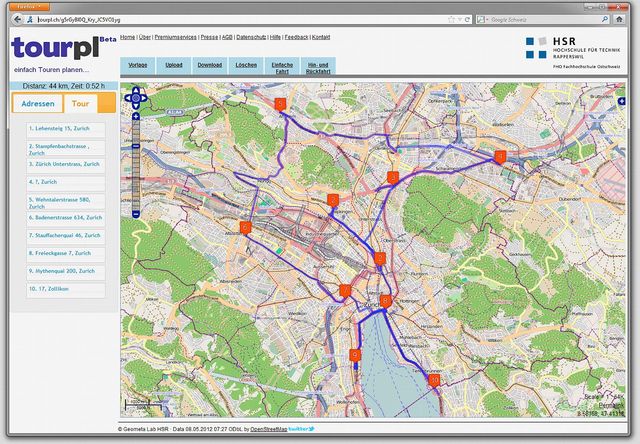640x444 pixels.
Task: Click route marker 4 on the map
Action: pos(500,155)
